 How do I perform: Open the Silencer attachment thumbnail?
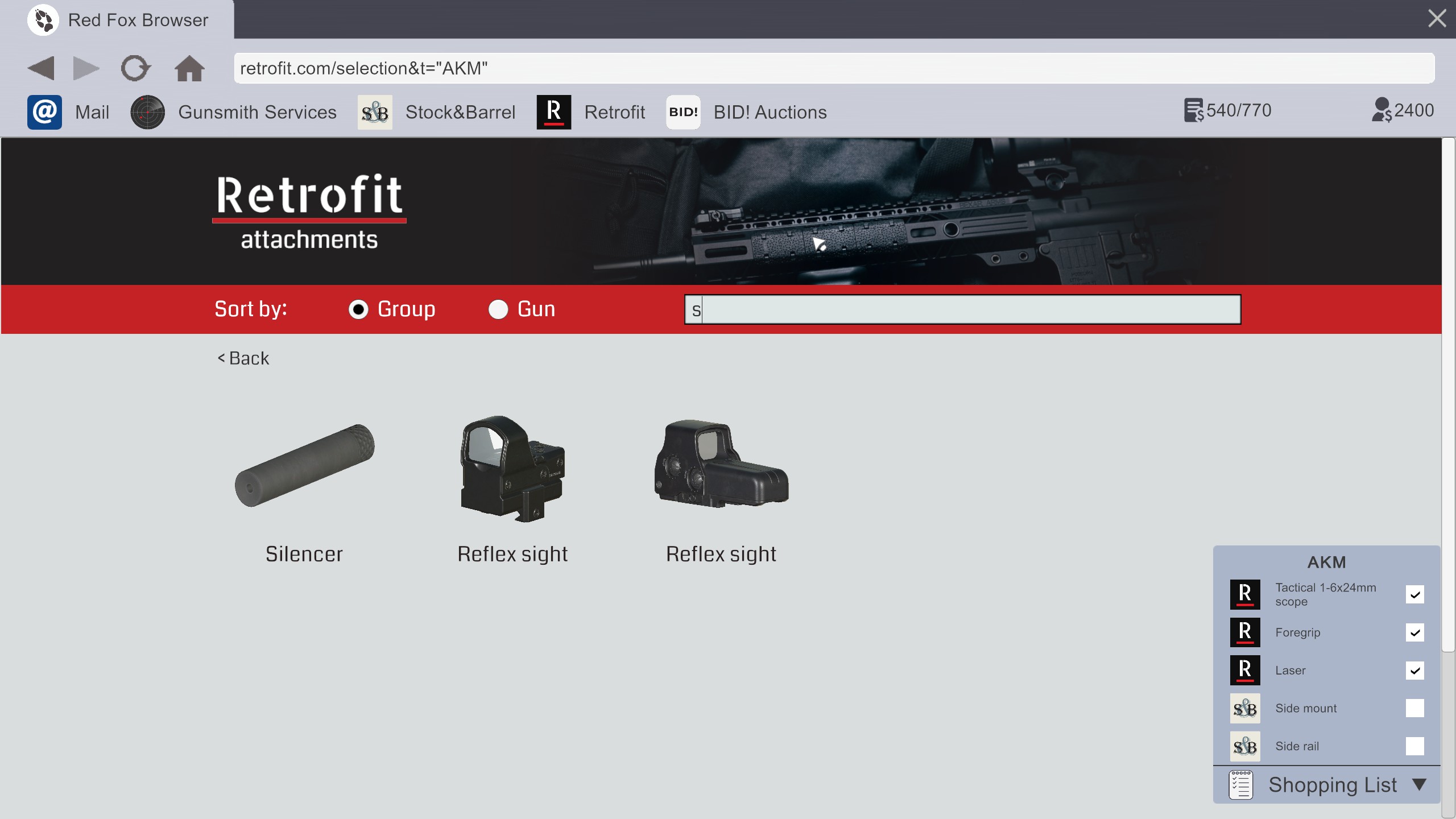304,466
